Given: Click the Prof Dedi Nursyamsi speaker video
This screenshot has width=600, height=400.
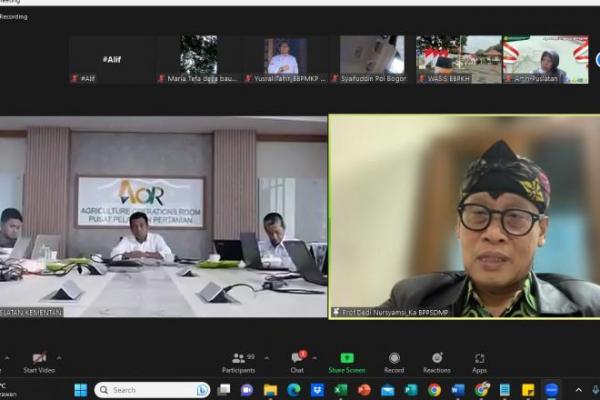Looking at the screenshot, I should [x=465, y=217].
